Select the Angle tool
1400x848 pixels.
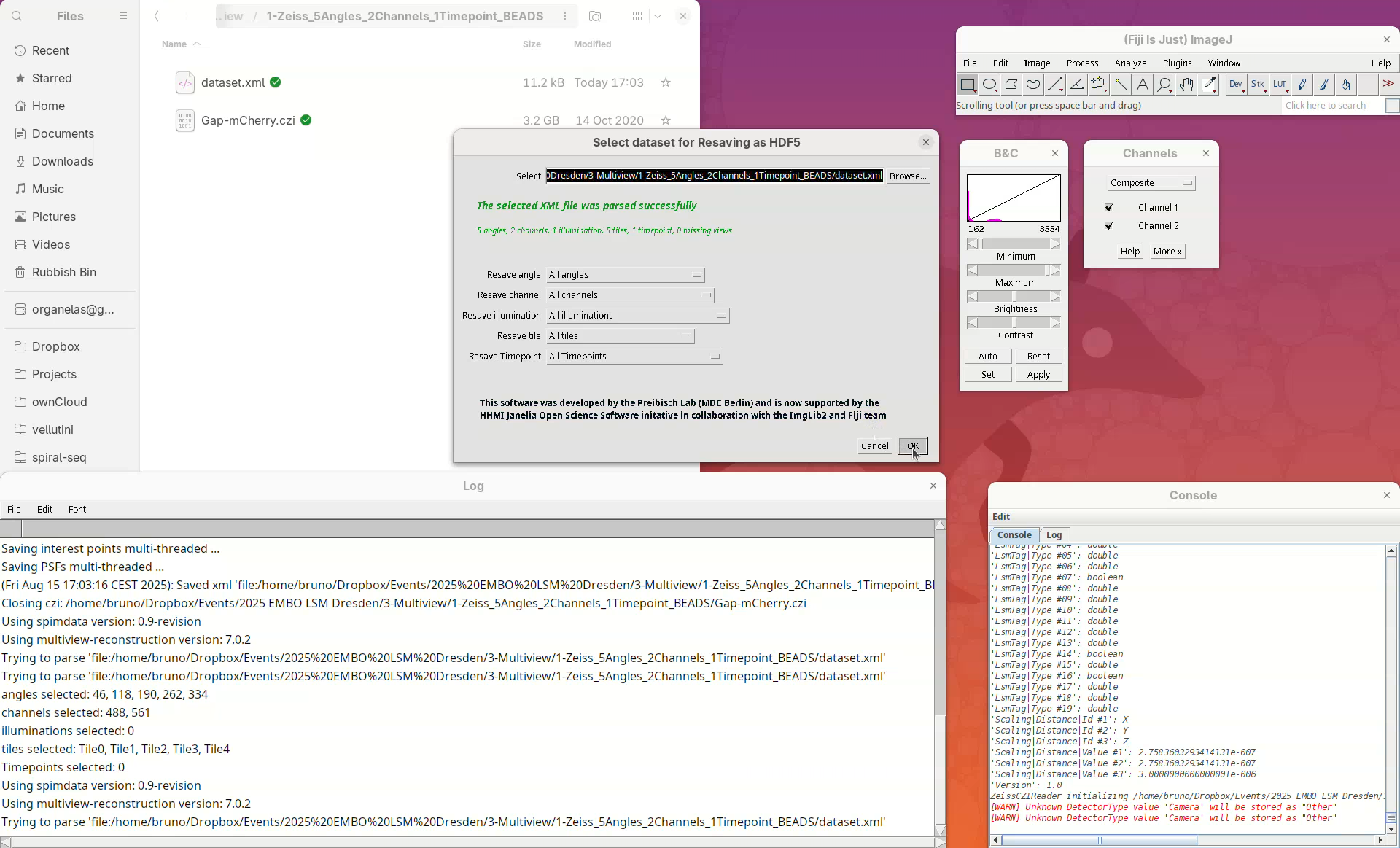1077,85
